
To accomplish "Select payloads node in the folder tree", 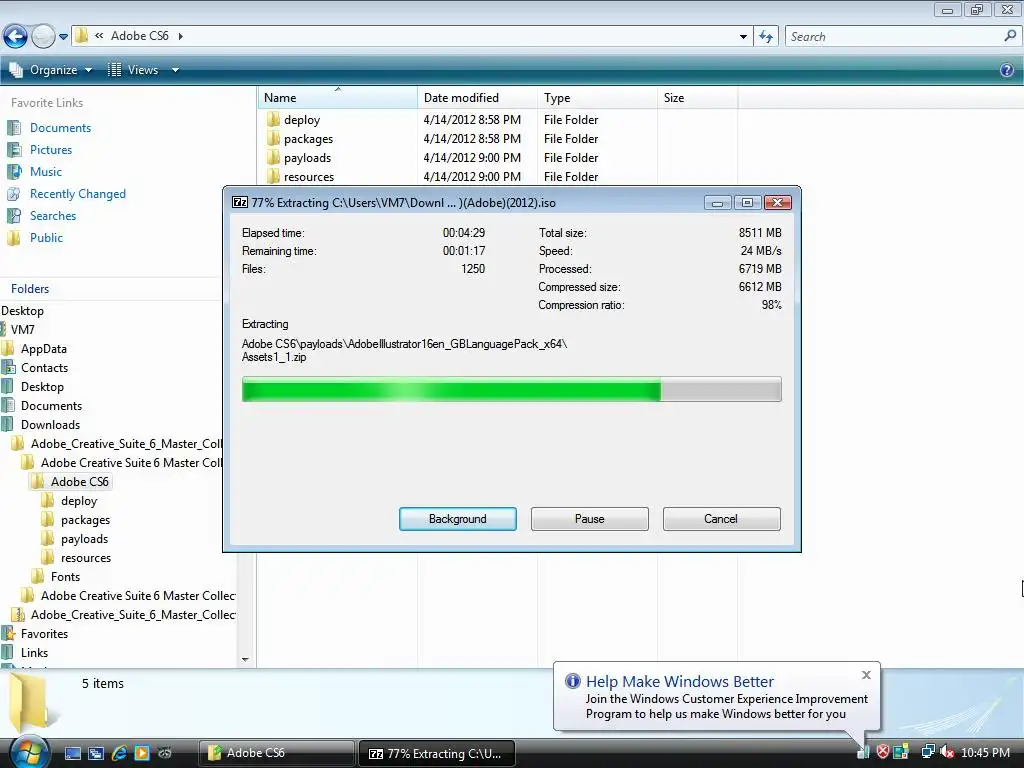I will click(84, 539).
